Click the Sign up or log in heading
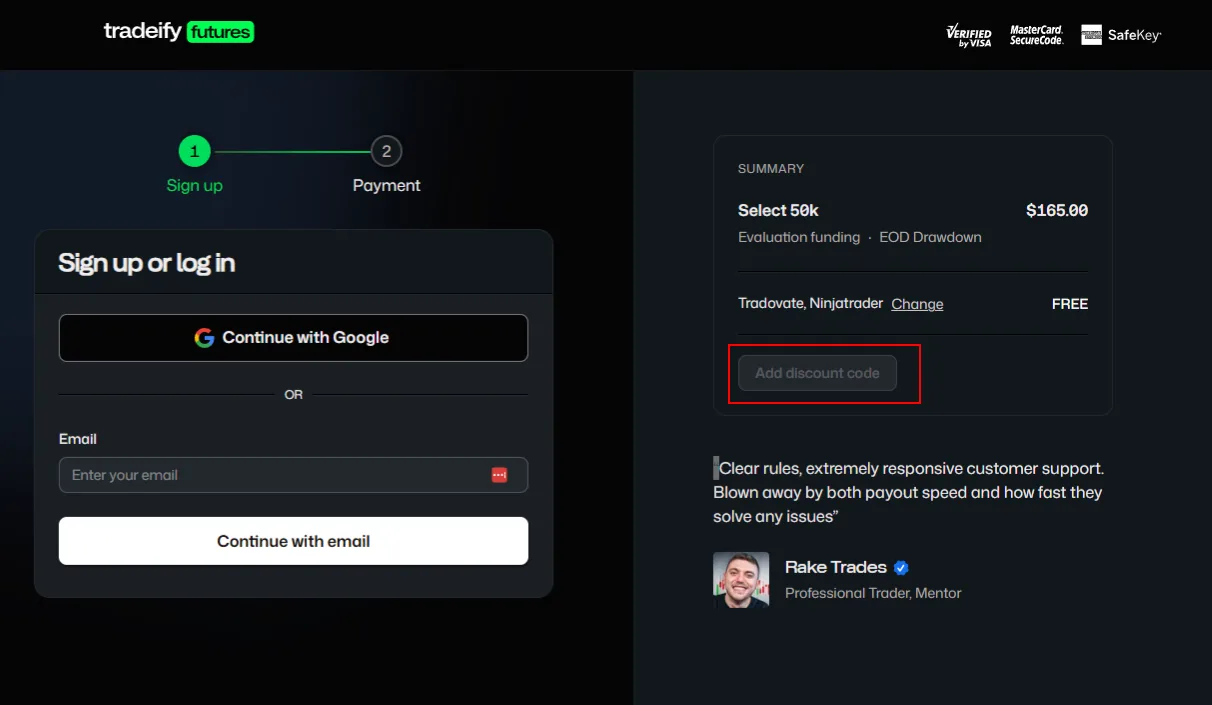 click(147, 263)
